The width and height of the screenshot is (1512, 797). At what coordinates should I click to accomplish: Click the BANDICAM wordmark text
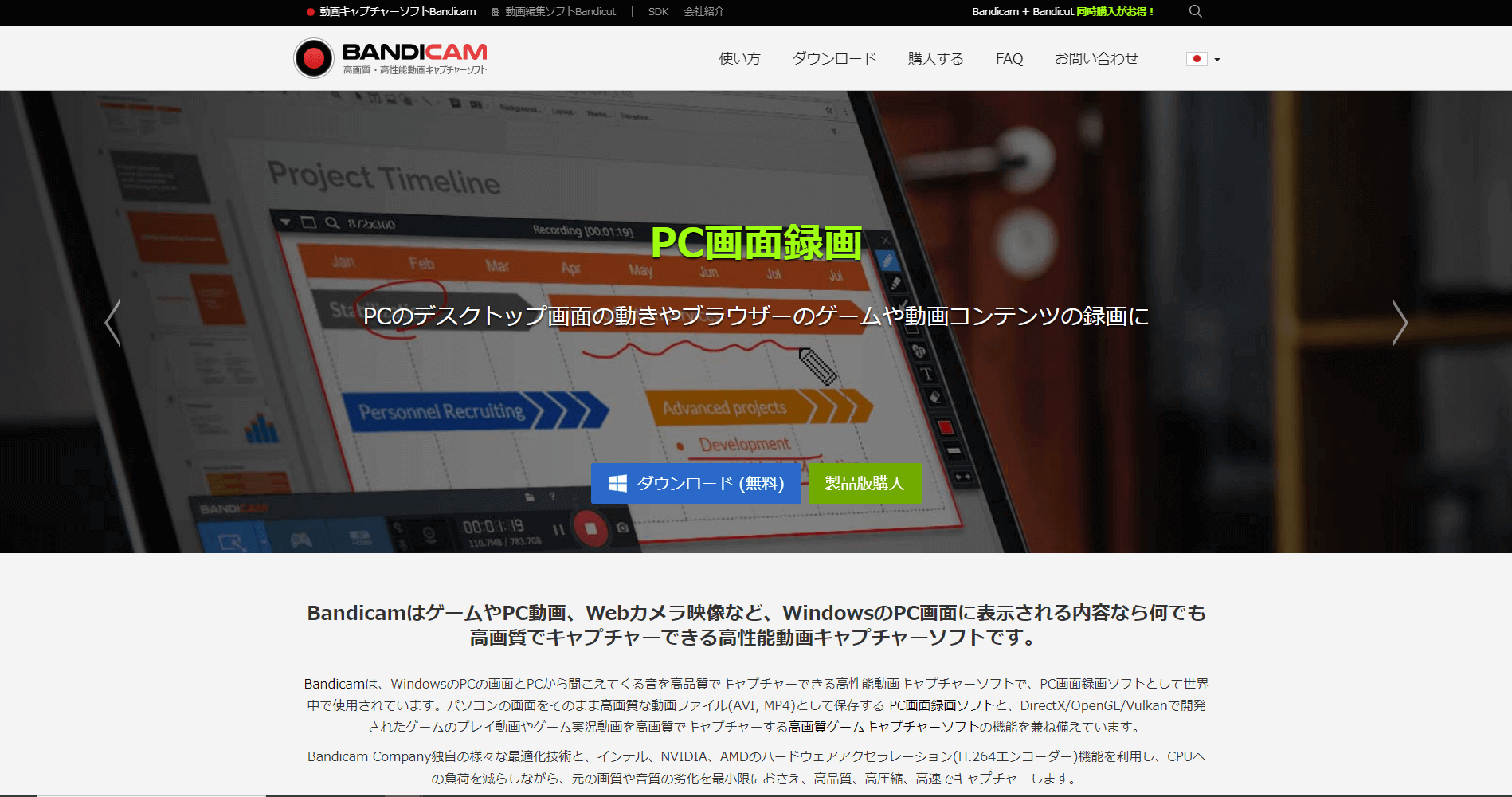[x=414, y=52]
